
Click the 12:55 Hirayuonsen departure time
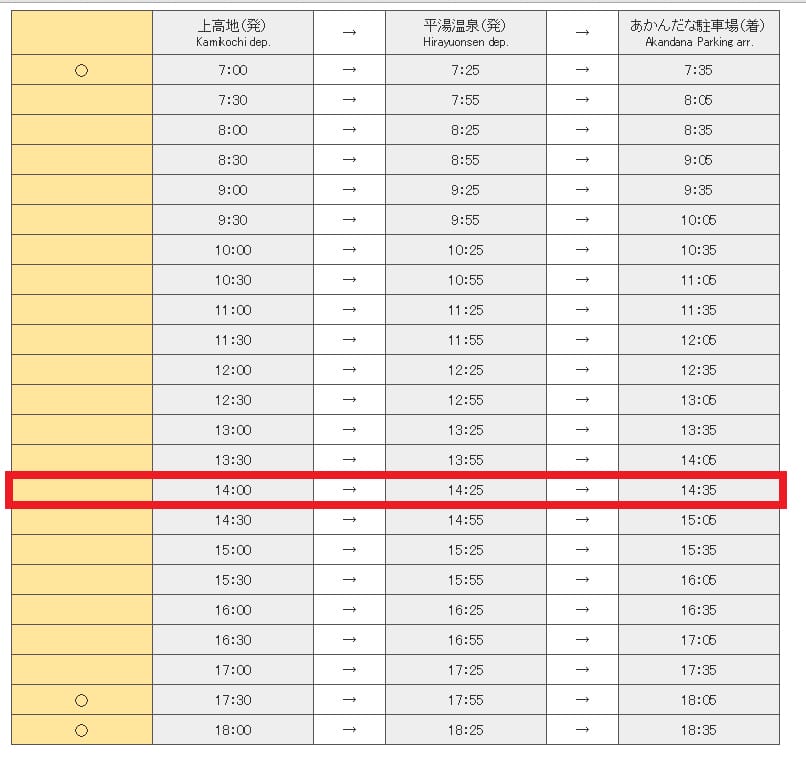[x=466, y=399]
